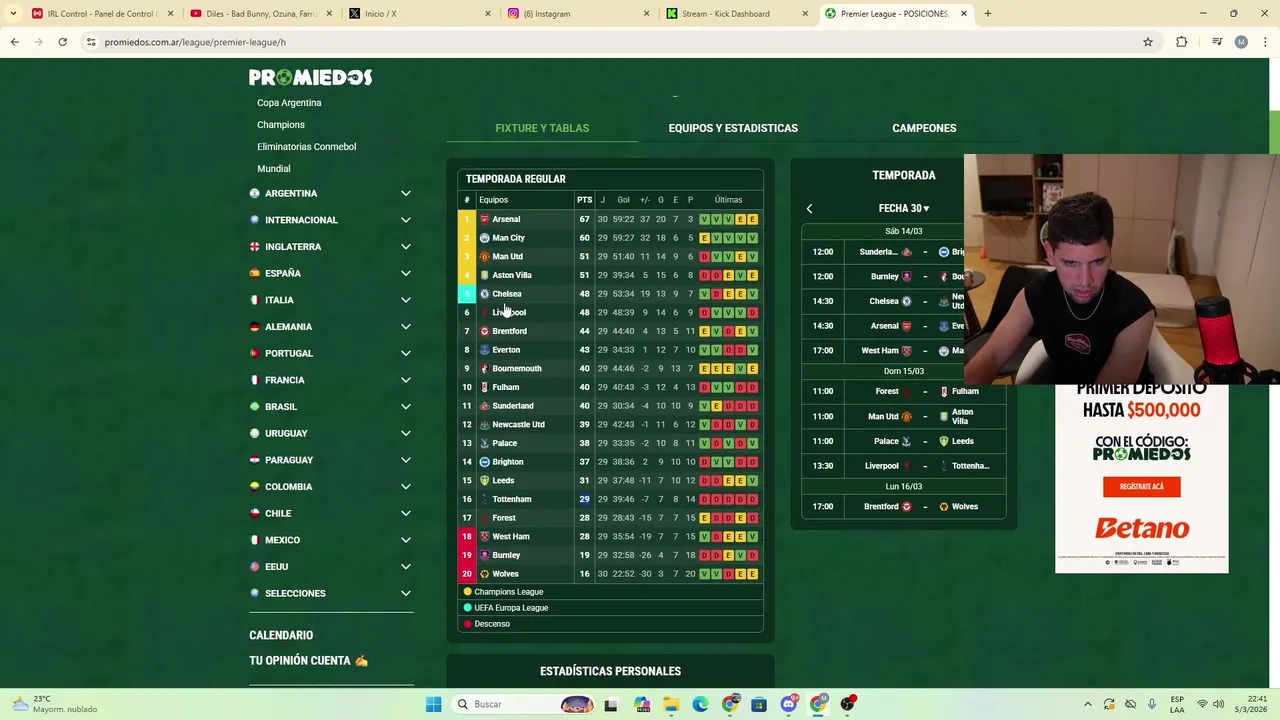Click REGISTRATE ACÁ button in Betano ad
The height and width of the screenshot is (720, 1280).
pyautogui.click(x=1141, y=487)
